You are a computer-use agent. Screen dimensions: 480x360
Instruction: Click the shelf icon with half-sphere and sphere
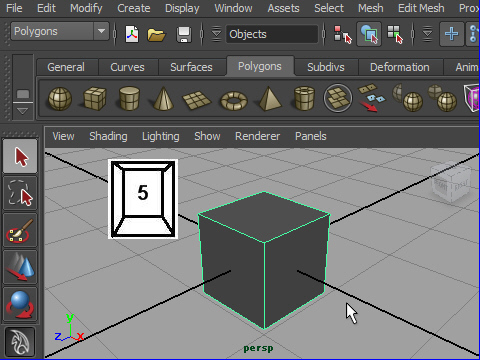tap(408, 98)
